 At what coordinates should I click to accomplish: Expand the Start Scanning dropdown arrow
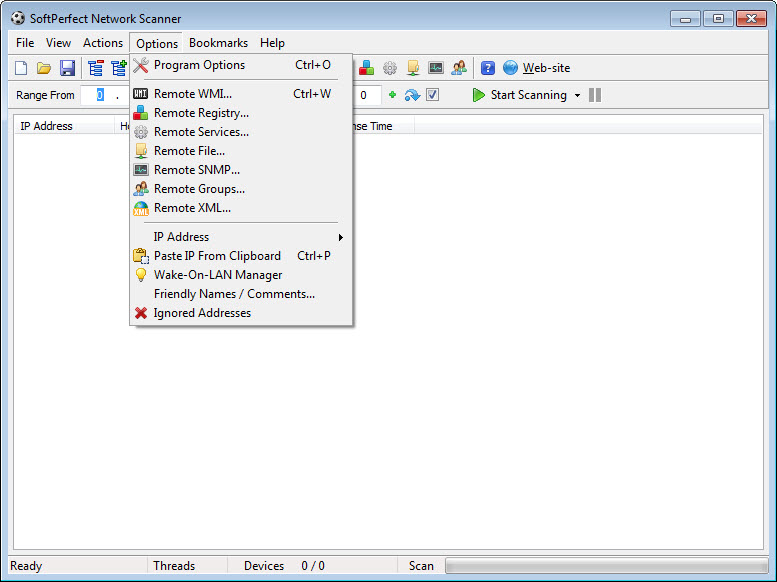coord(577,96)
